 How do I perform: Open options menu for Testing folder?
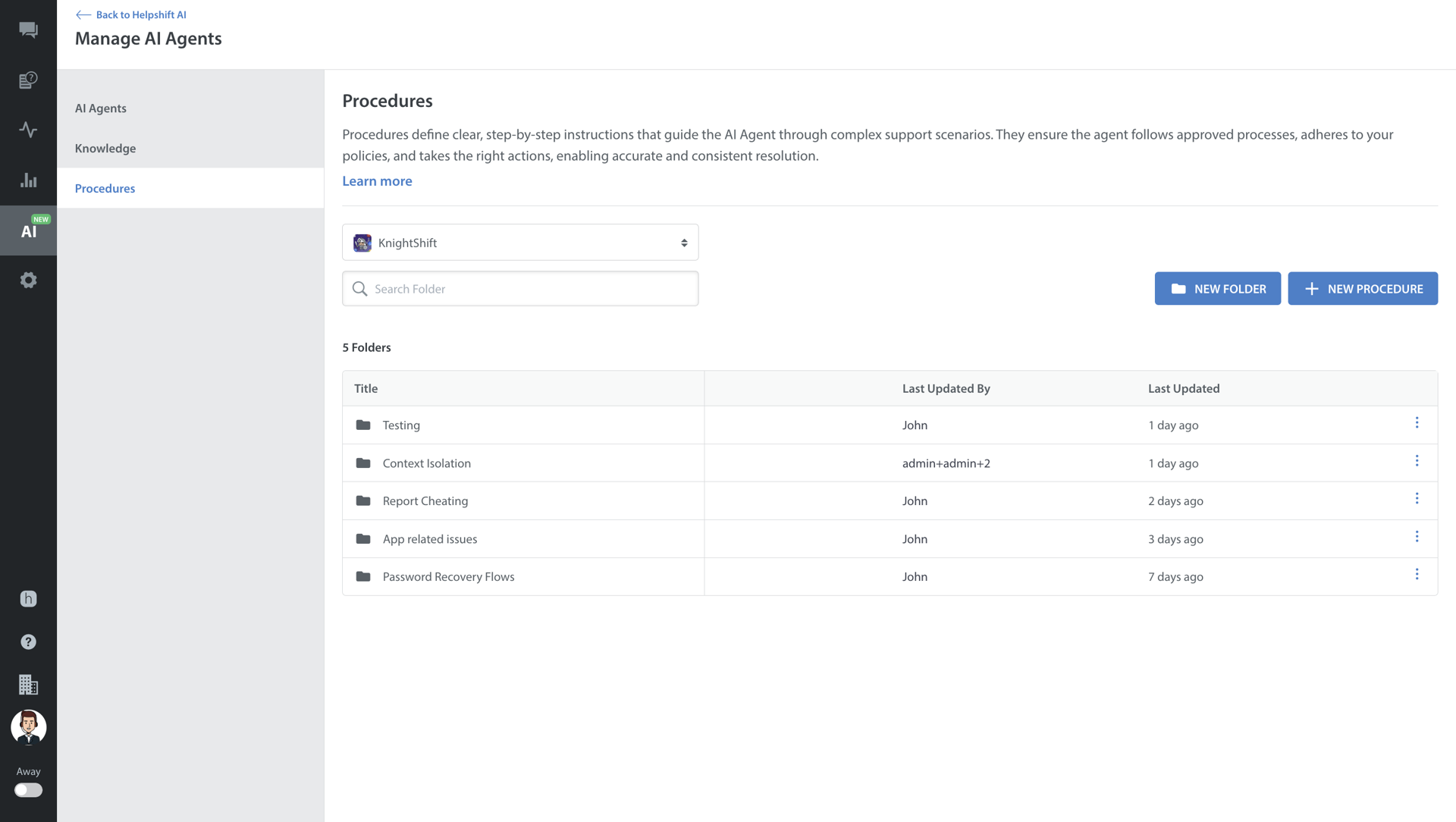pos(1417,423)
